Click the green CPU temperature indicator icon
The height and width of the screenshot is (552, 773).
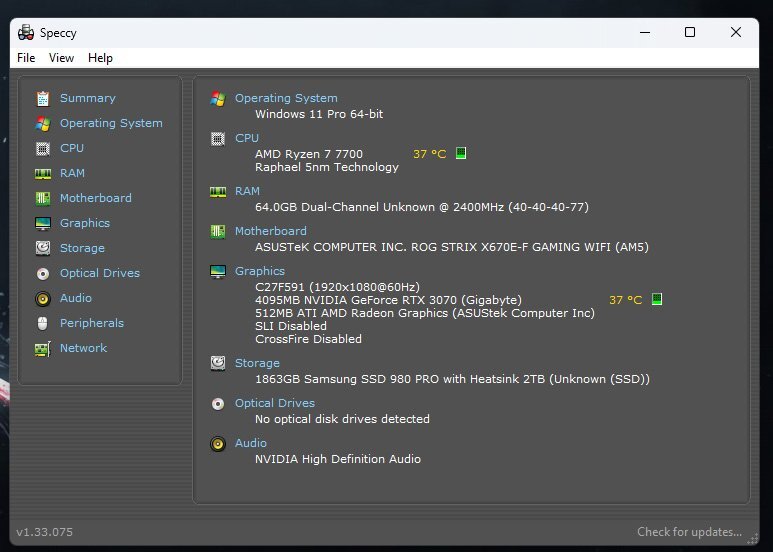coord(461,153)
